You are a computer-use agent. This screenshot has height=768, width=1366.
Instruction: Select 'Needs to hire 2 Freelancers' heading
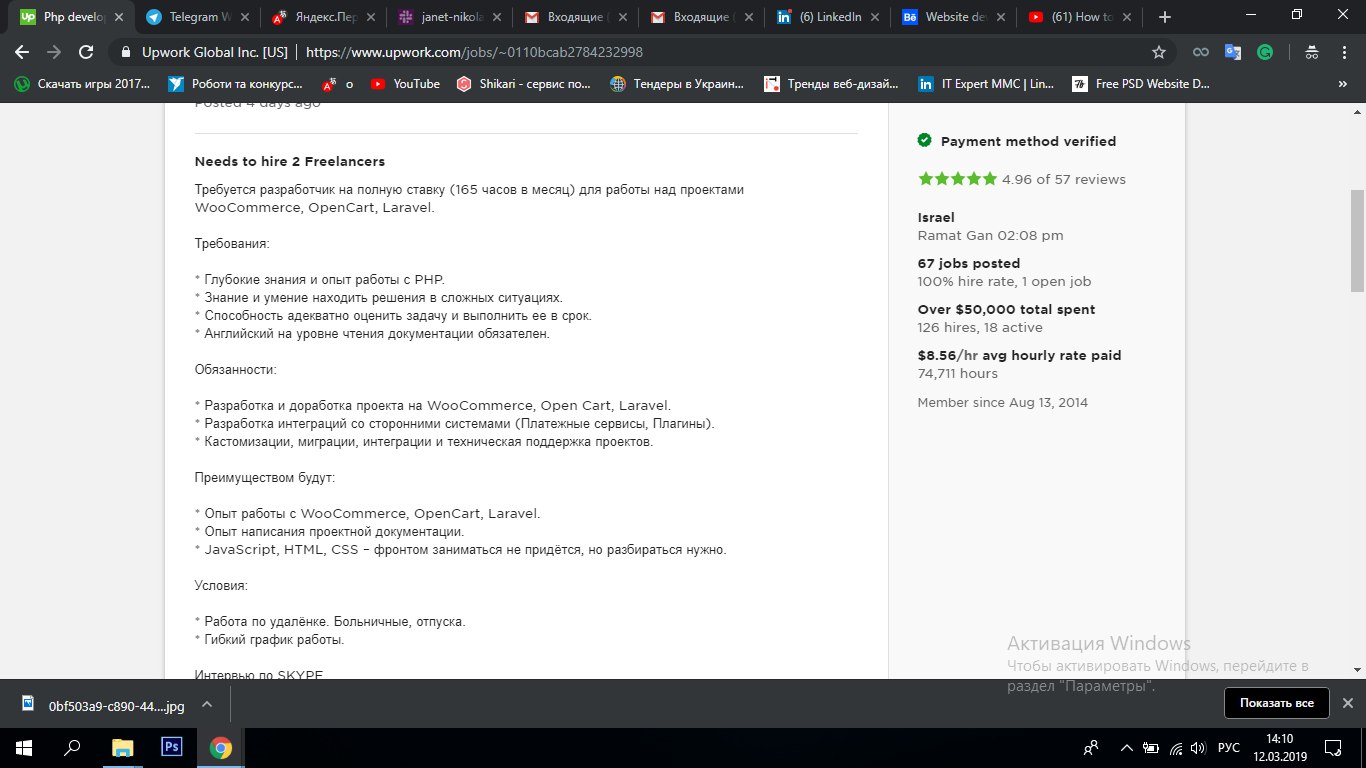point(290,162)
